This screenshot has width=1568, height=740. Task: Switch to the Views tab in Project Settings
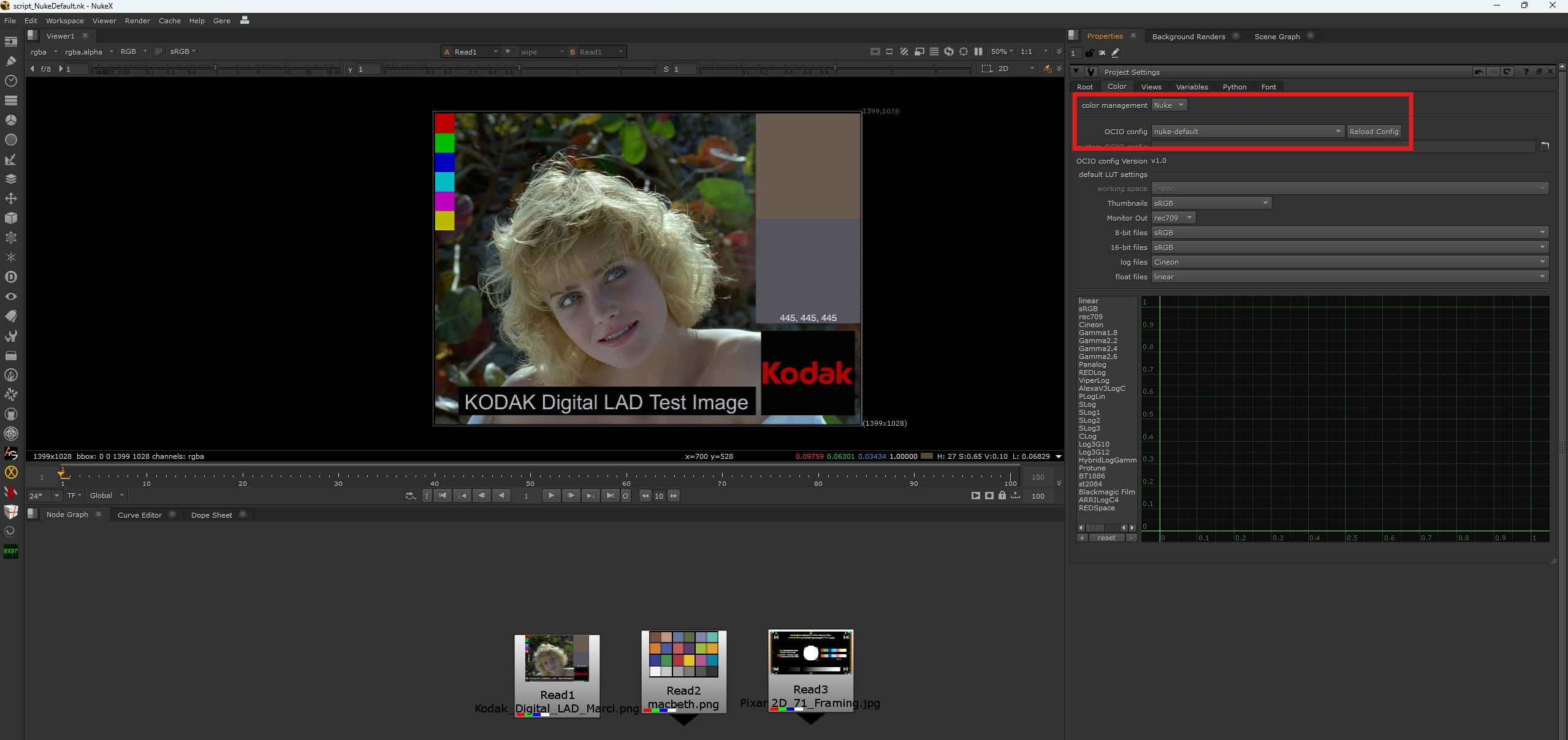tap(1151, 87)
